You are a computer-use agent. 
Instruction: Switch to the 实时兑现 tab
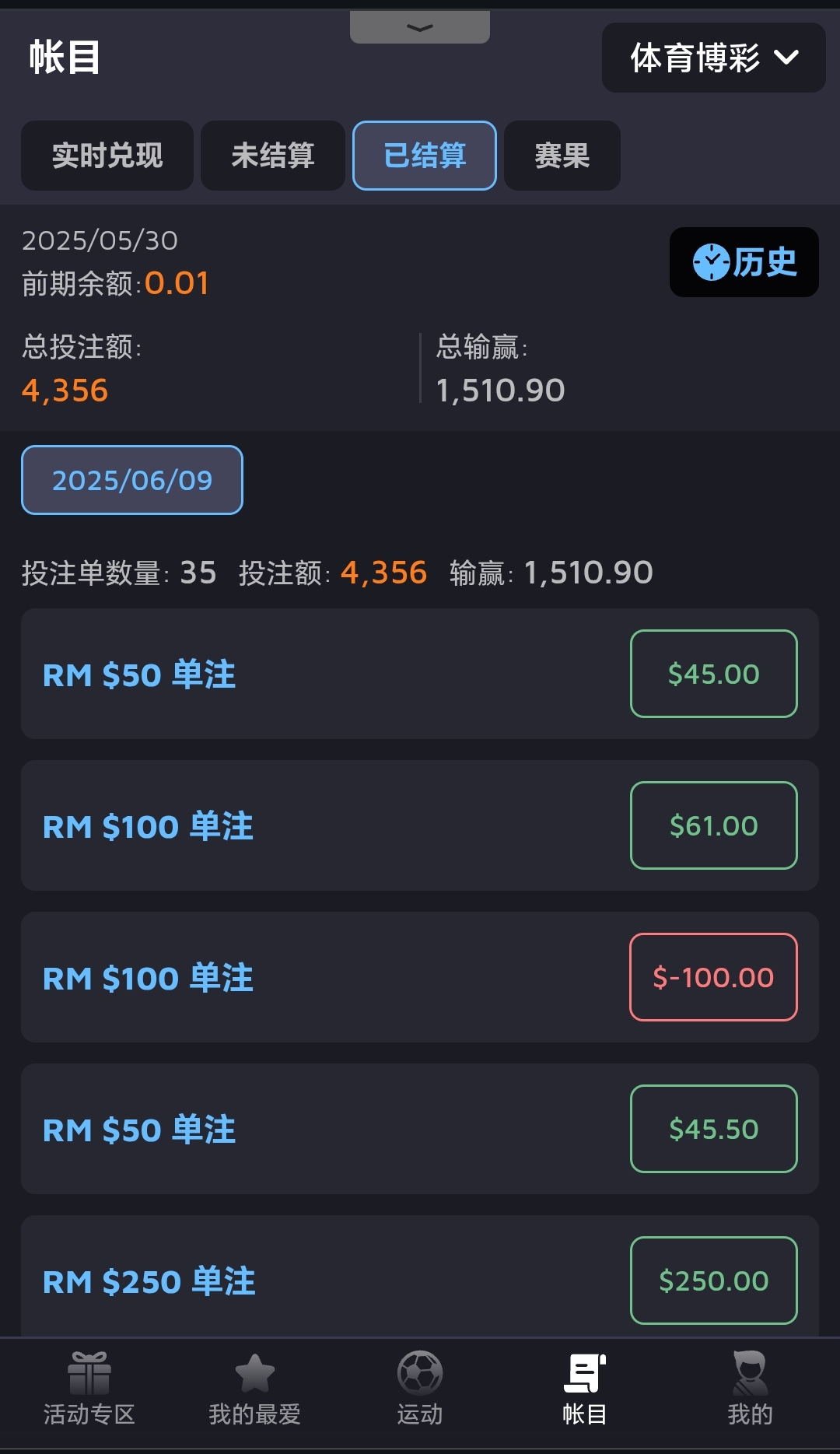point(107,156)
